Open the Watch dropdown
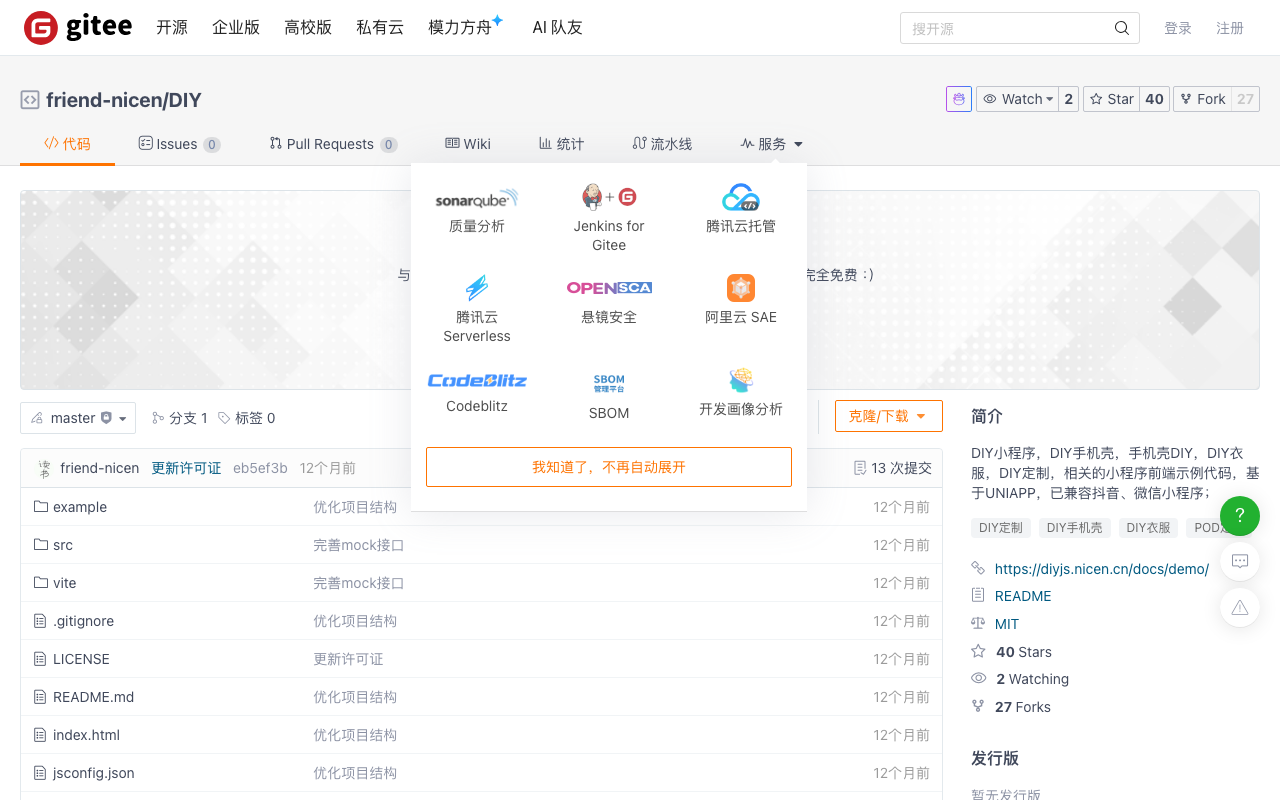Viewport: 1280px width, 800px height. [1017, 99]
